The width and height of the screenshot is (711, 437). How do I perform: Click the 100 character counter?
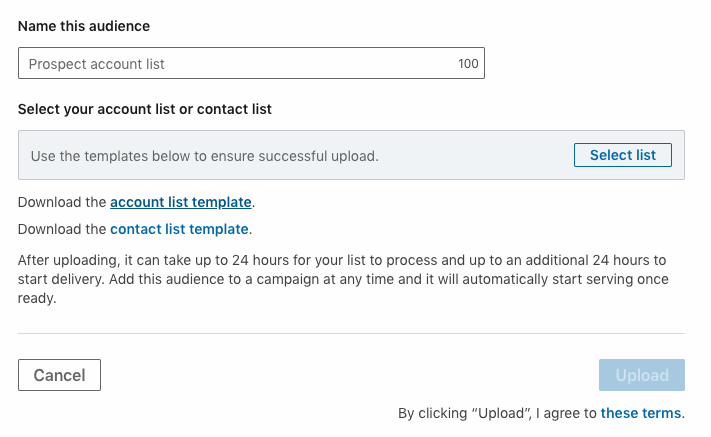click(x=468, y=64)
